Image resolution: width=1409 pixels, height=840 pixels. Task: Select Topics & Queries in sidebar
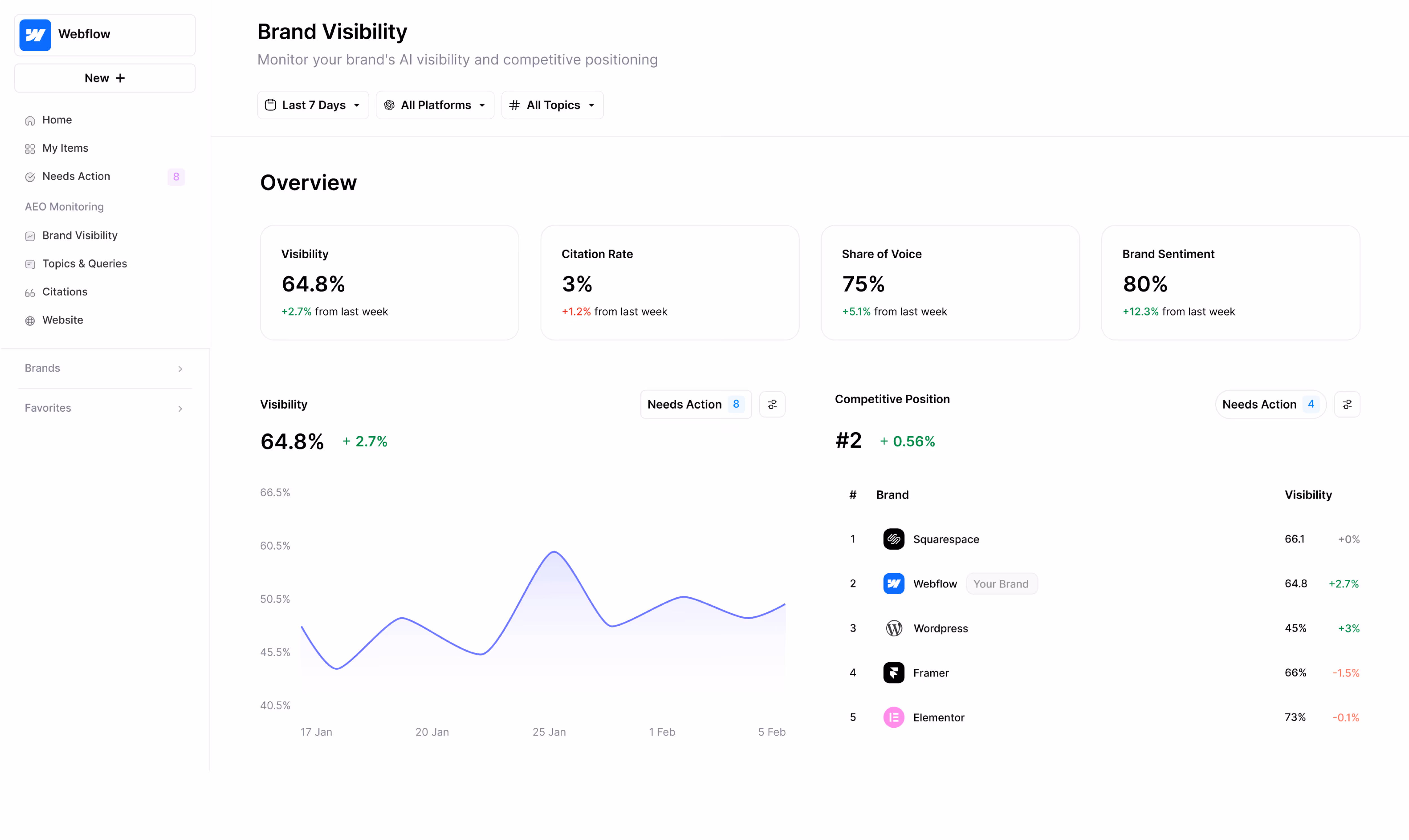tap(105, 264)
